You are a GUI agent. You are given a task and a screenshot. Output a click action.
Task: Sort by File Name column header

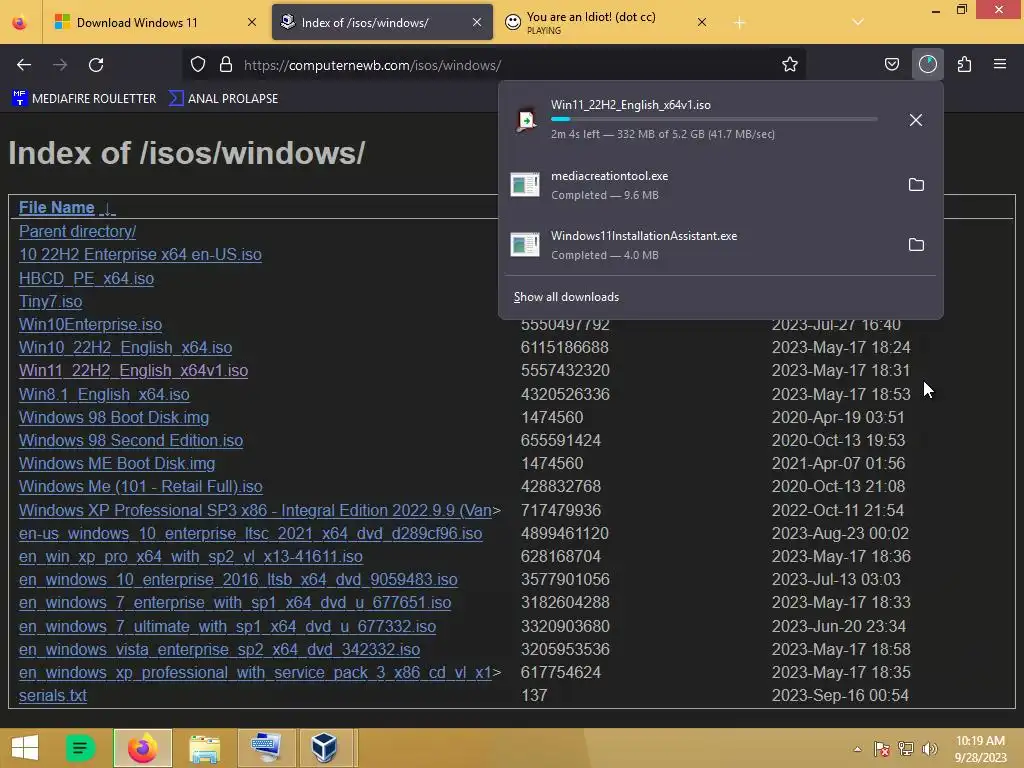click(57, 208)
